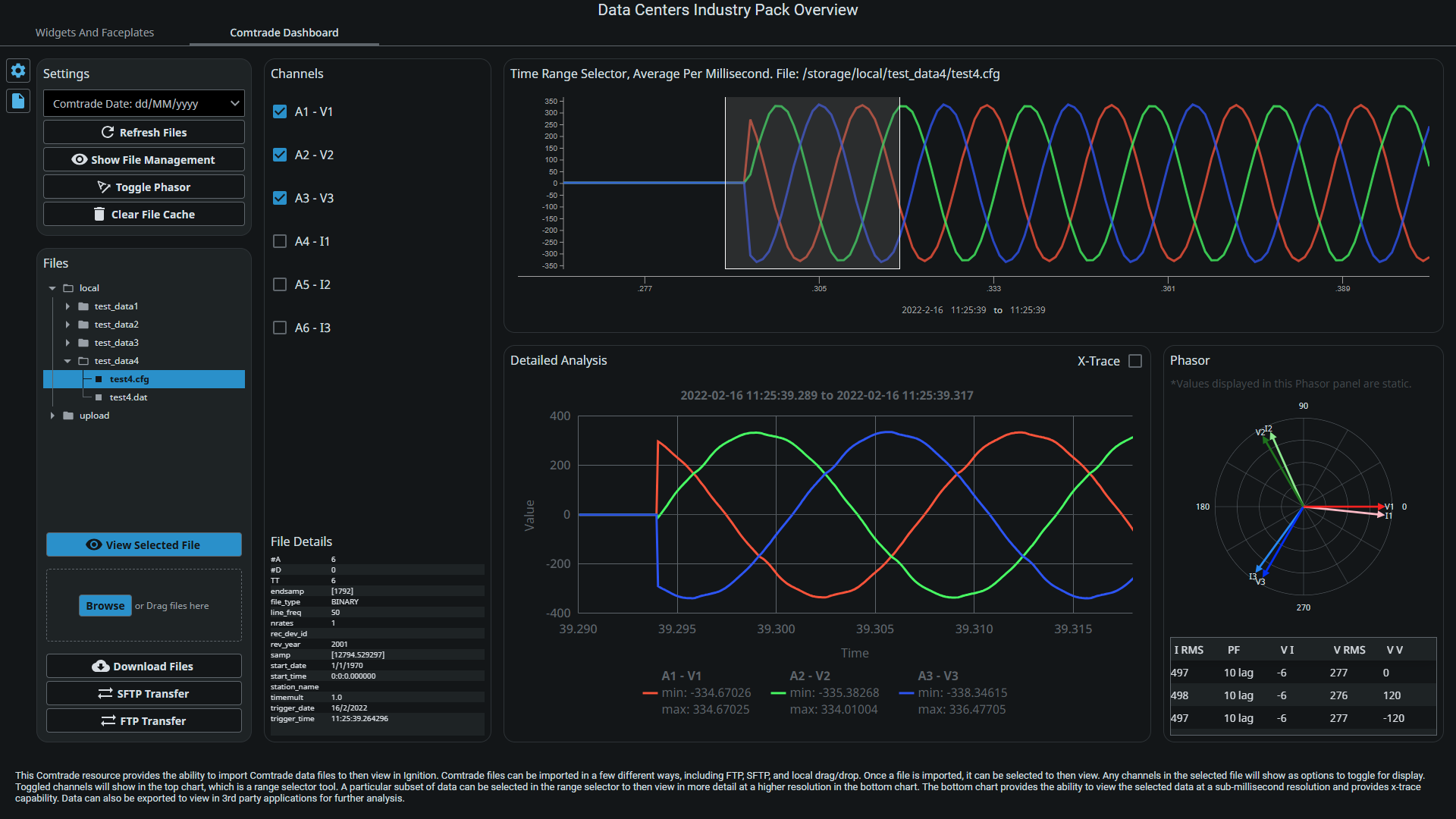Click the local folder icon
Screen dimensions: 1456x819
[x=68, y=288]
